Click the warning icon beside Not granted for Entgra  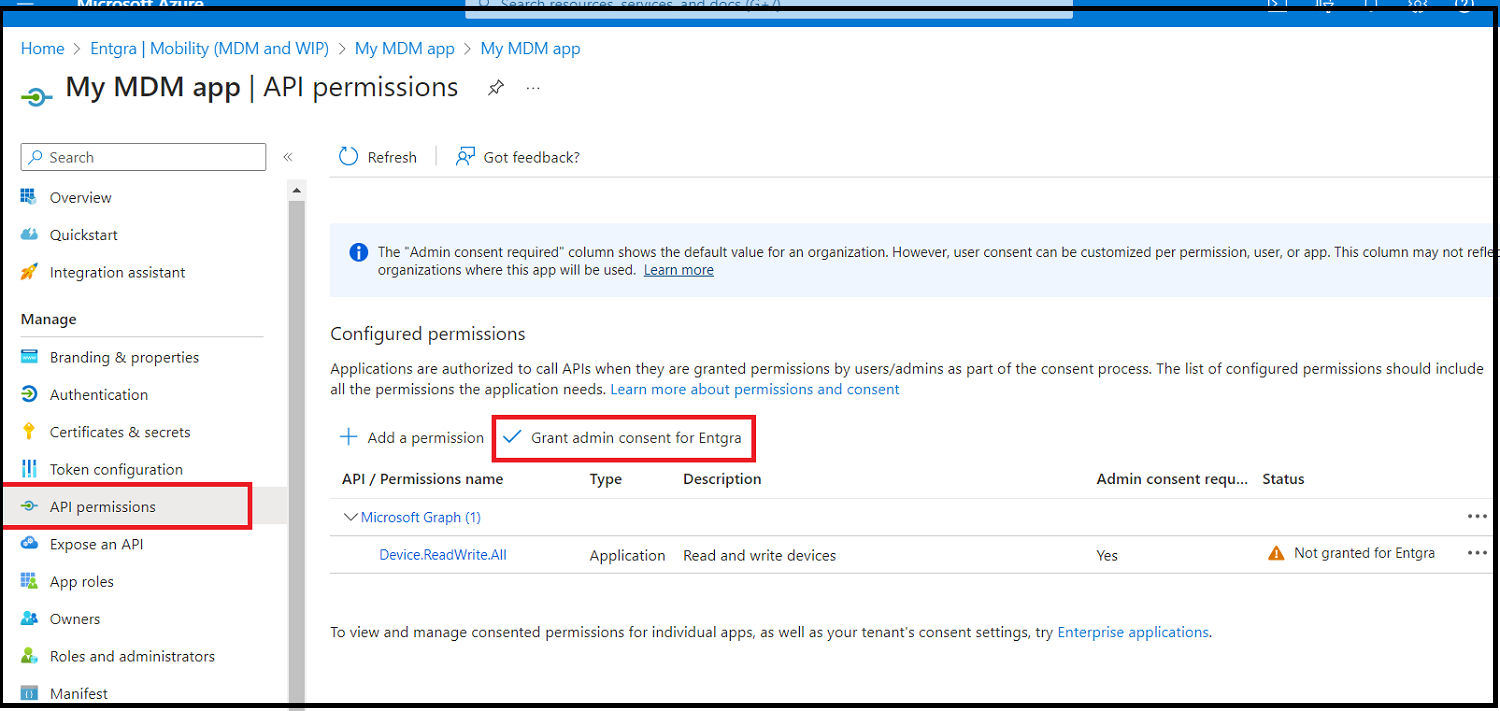1276,553
